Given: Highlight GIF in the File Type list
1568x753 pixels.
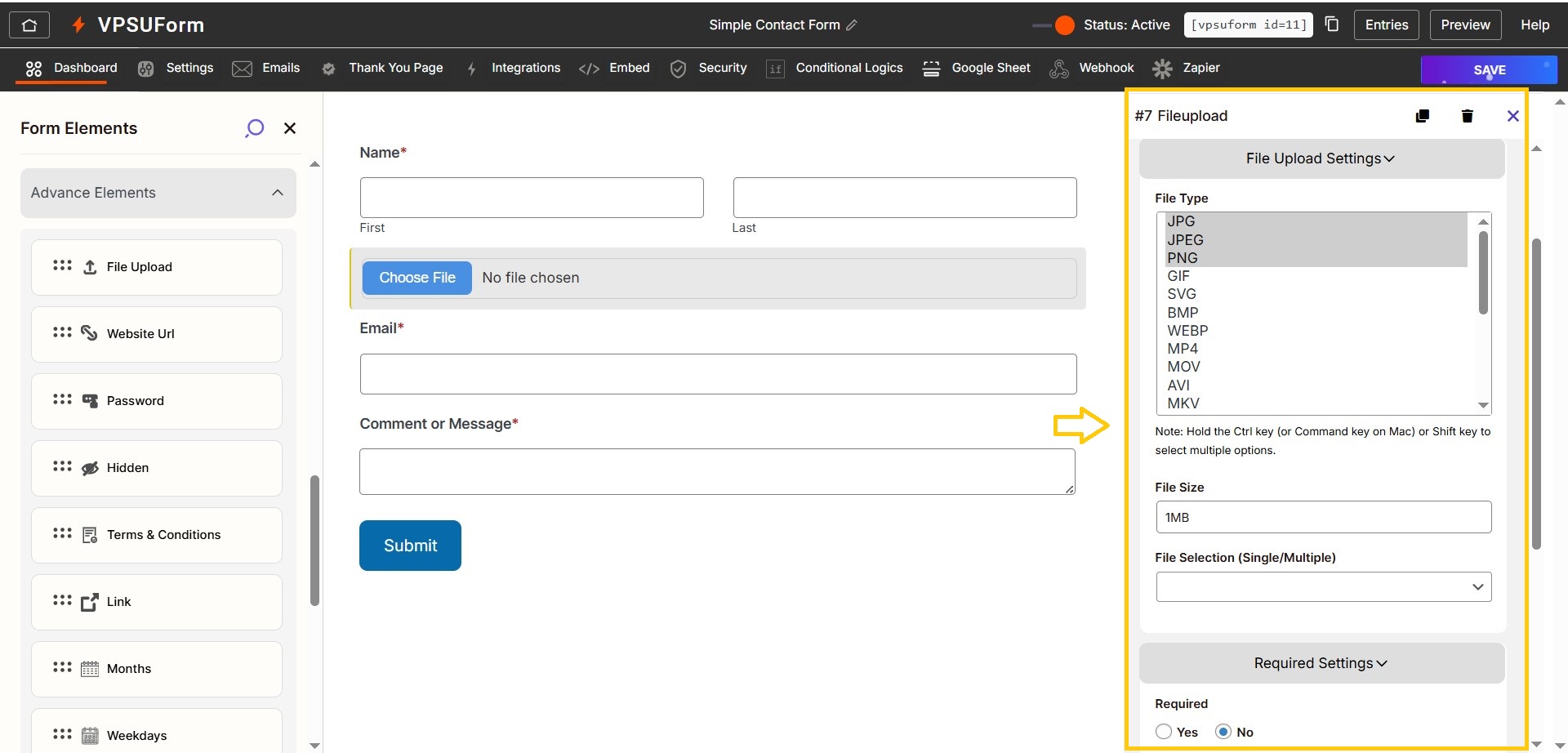Looking at the screenshot, I should coord(1178,275).
